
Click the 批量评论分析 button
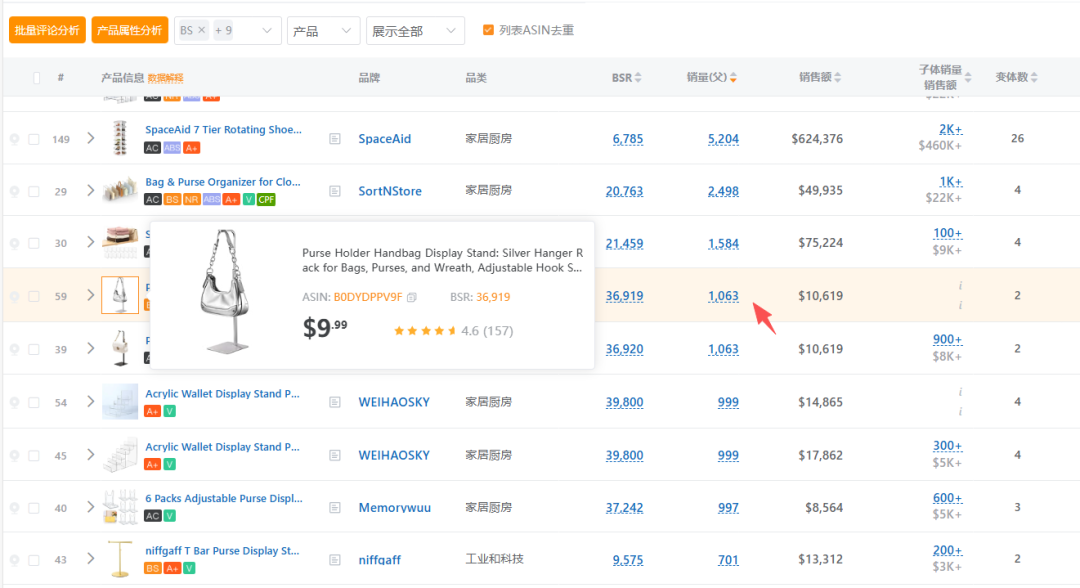(x=47, y=30)
